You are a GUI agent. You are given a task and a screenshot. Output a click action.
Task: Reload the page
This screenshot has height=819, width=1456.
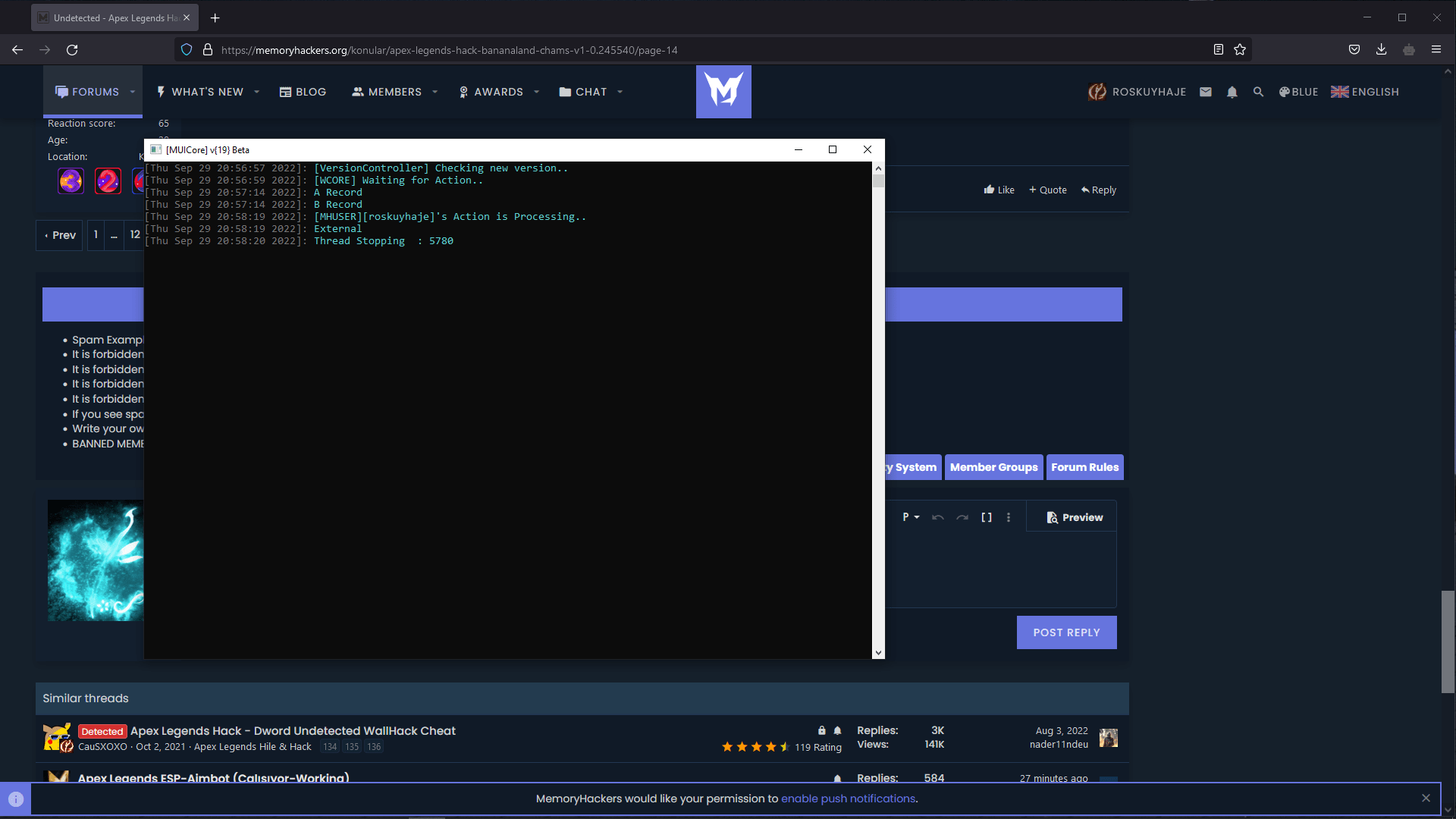(x=72, y=49)
